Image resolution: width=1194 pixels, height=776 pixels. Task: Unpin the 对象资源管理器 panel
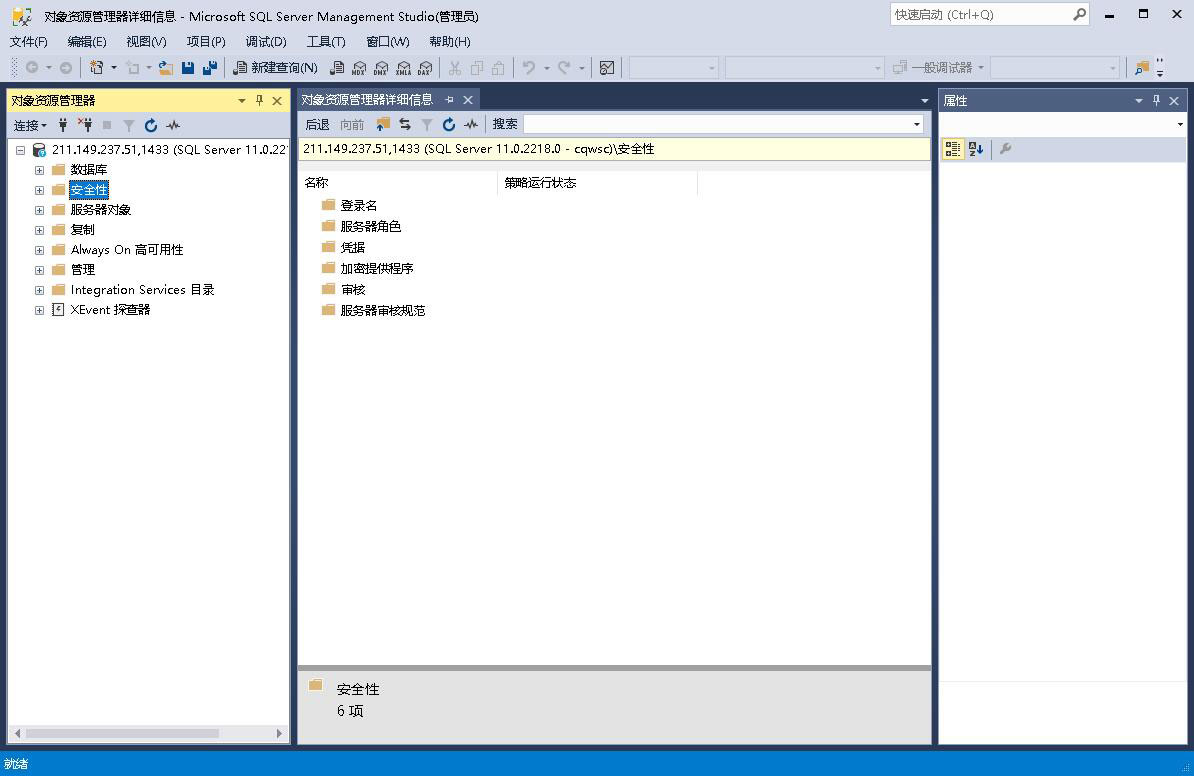258,100
